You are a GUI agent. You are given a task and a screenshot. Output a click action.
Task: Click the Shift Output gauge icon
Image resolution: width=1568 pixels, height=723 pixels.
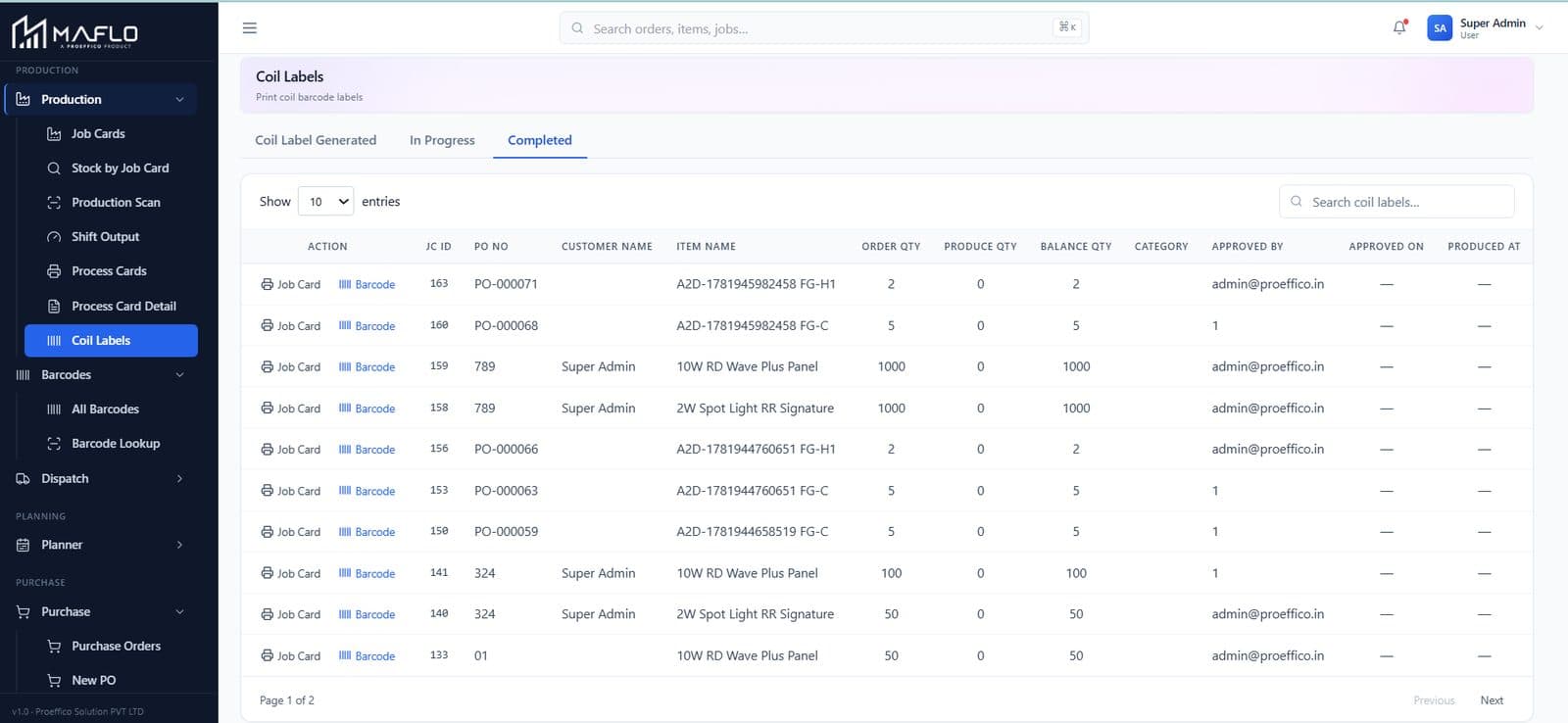pyautogui.click(x=54, y=237)
